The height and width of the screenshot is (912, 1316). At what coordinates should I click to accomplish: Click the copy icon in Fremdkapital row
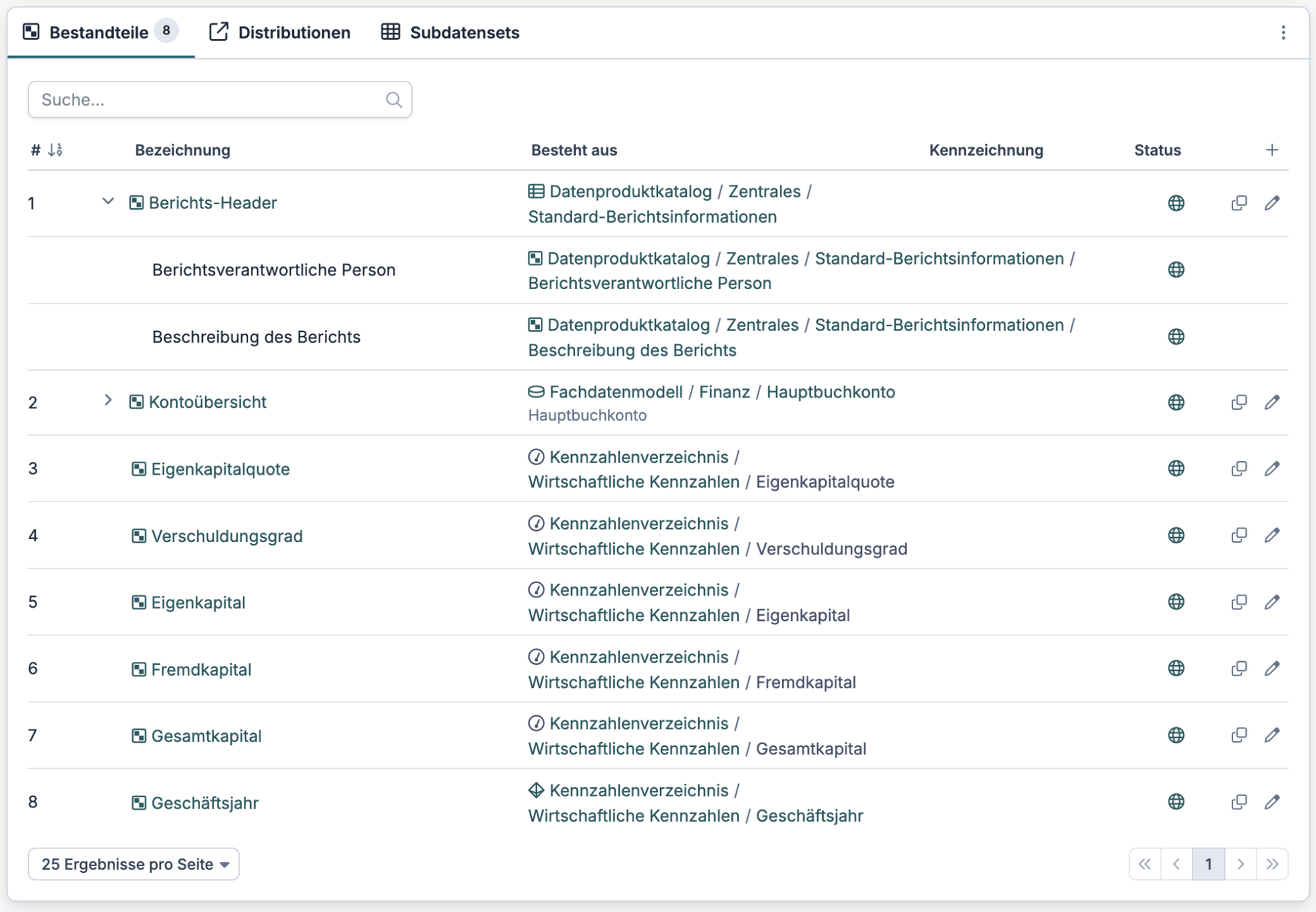[1239, 669]
